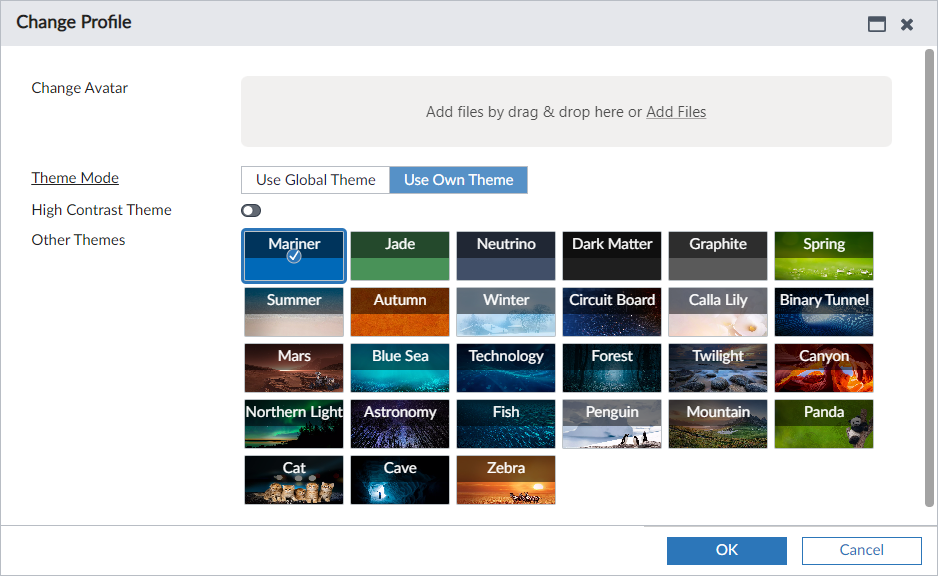Open the Theme Mode section
The image size is (938, 576).
[x=75, y=178]
